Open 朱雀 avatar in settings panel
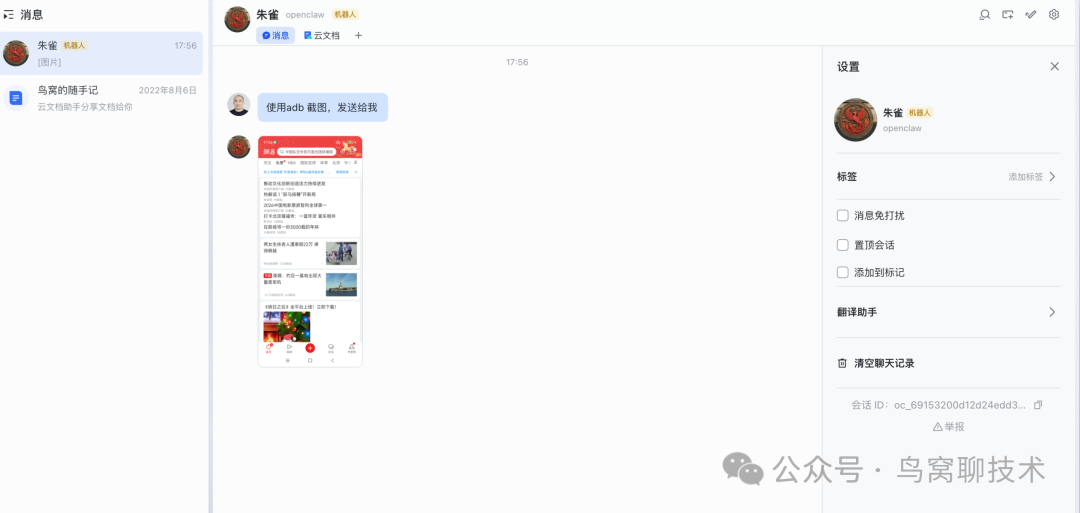This screenshot has width=1080, height=513. 855,119
